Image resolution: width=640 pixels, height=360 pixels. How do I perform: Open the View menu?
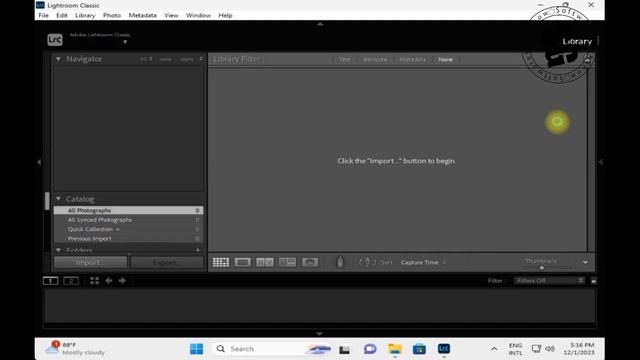click(171, 16)
